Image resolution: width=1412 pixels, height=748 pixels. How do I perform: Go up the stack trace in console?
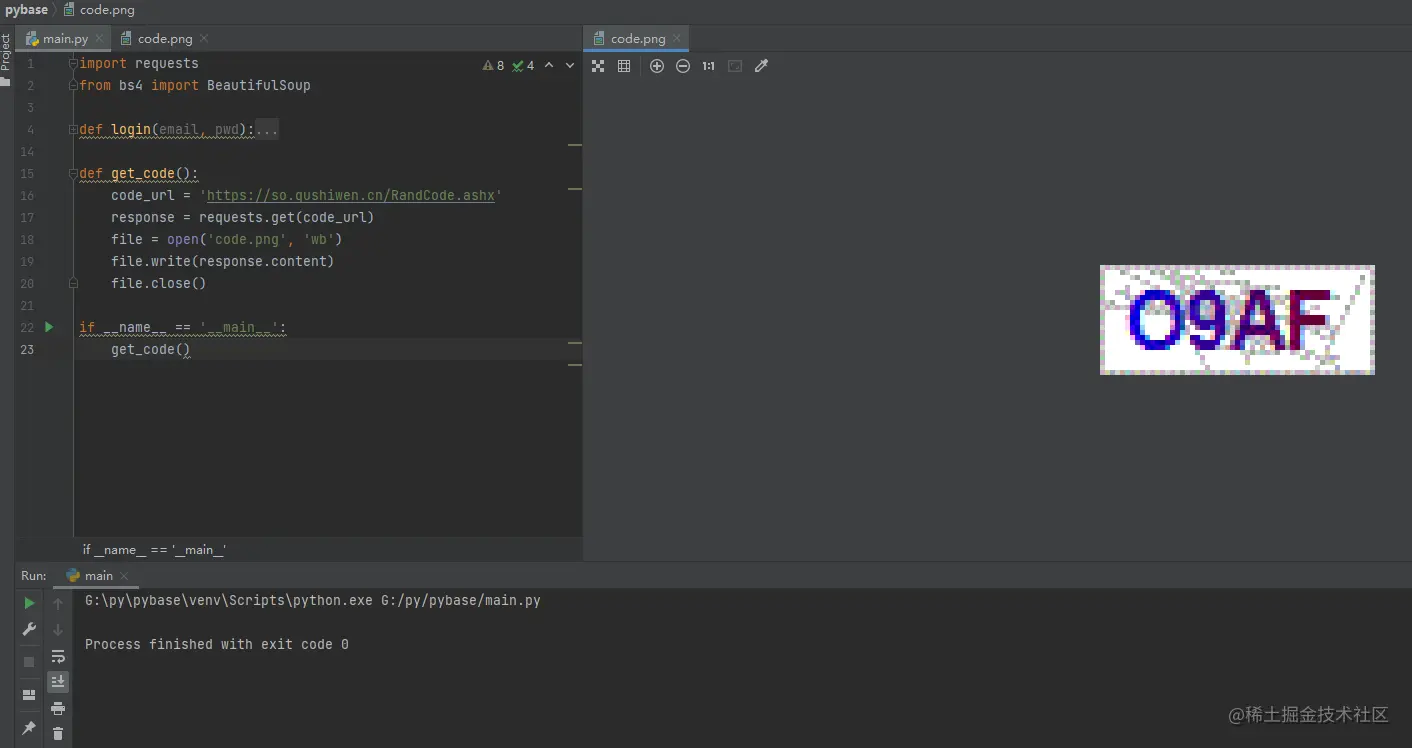pos(58,604)
